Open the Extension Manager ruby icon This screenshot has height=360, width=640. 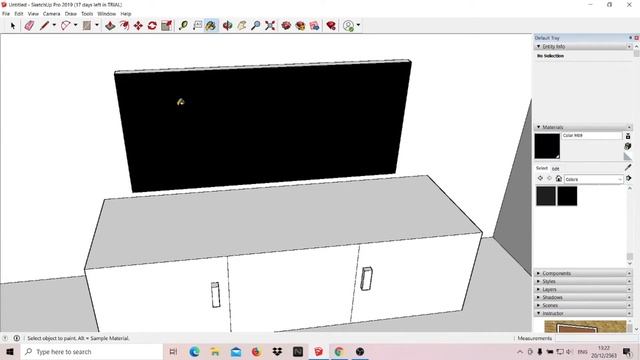pos(331,26)
